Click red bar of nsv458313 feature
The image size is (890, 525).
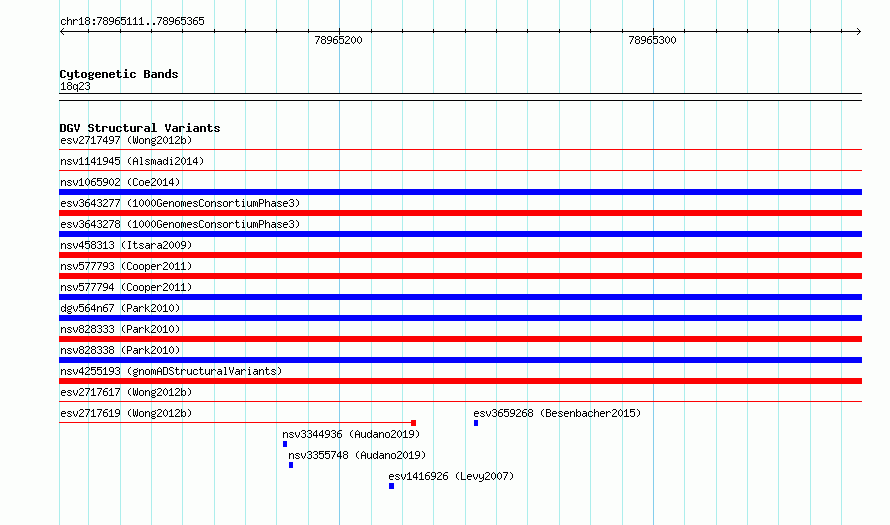[460, 255]
